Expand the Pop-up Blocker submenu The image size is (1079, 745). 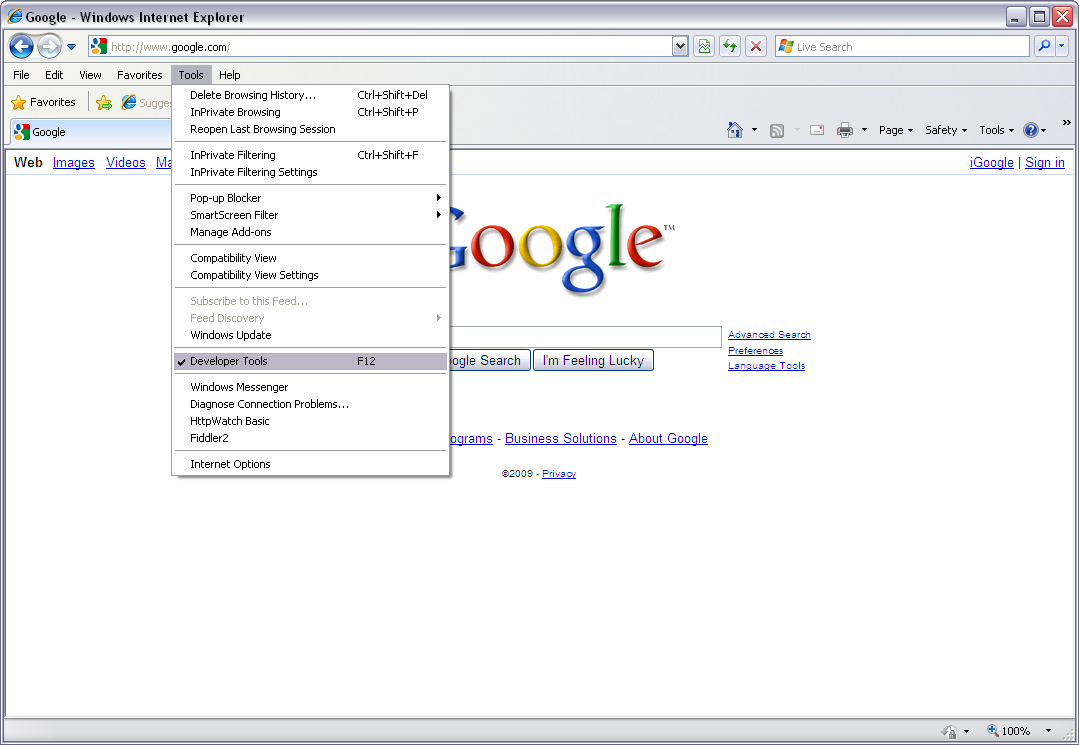[x=310, y=198]
